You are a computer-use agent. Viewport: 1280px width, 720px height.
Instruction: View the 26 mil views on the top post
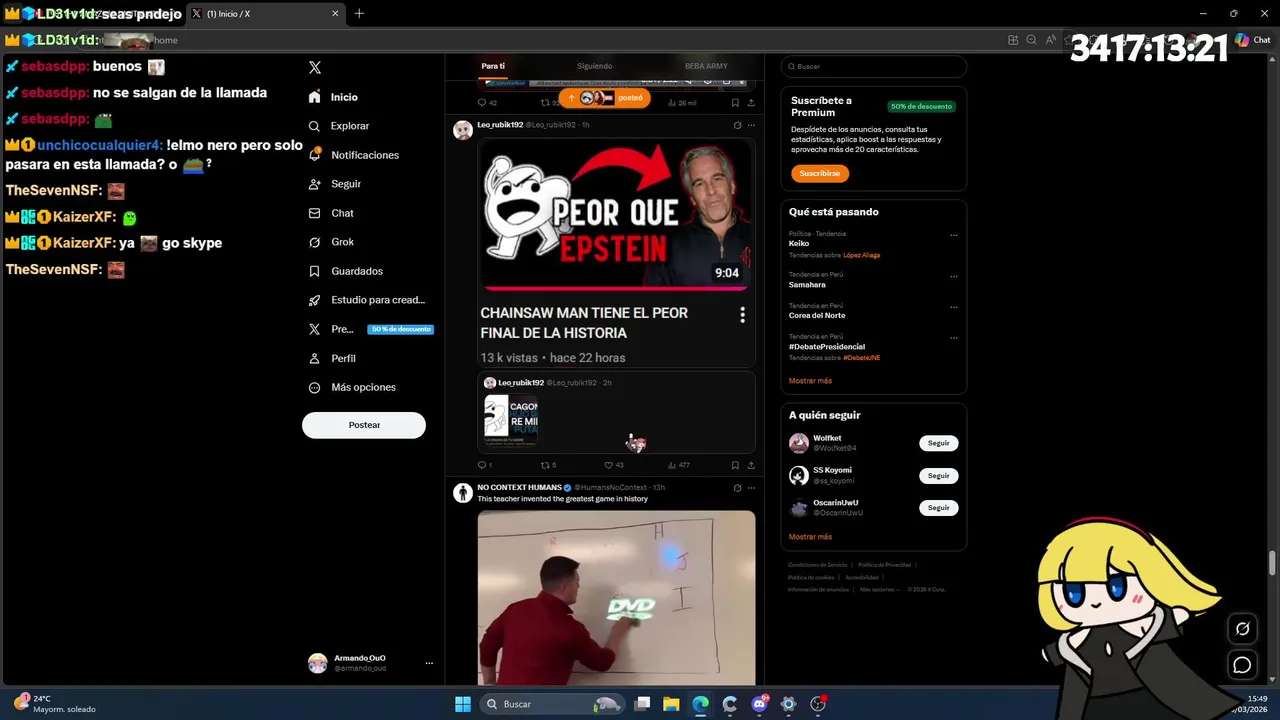[682, 102]
